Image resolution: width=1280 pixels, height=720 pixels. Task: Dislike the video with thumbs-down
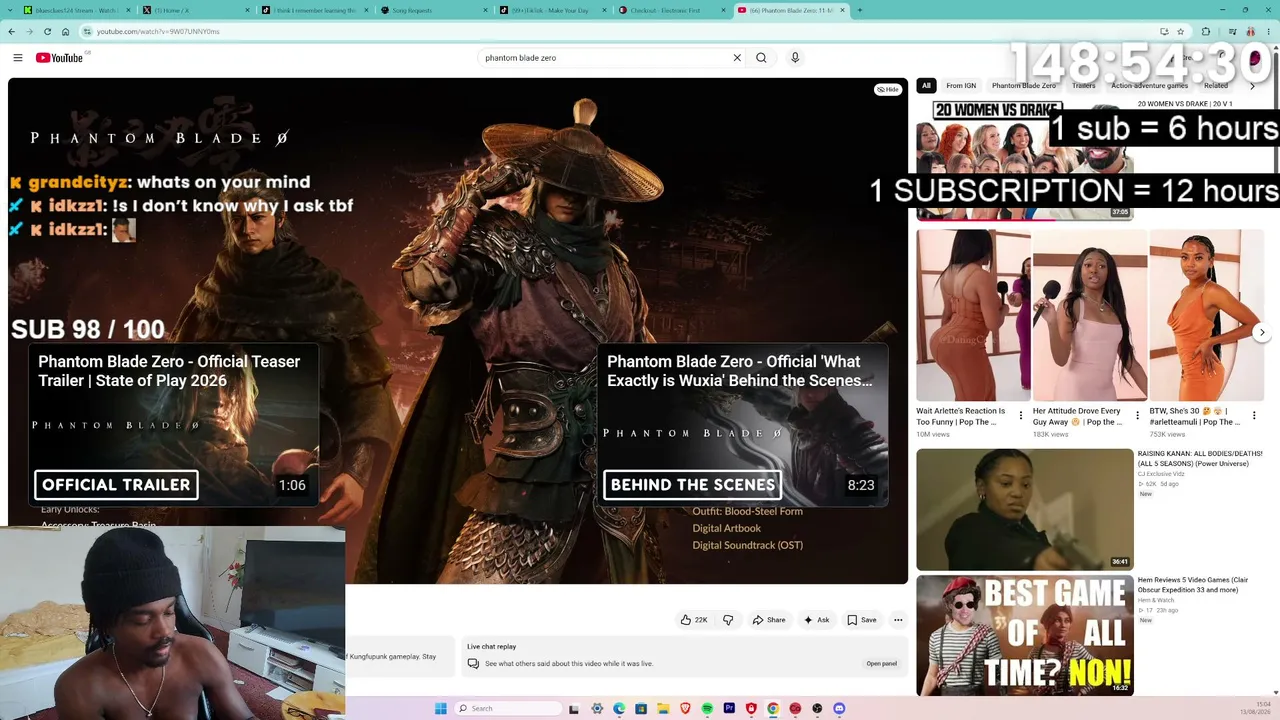(x=728, y=620)
